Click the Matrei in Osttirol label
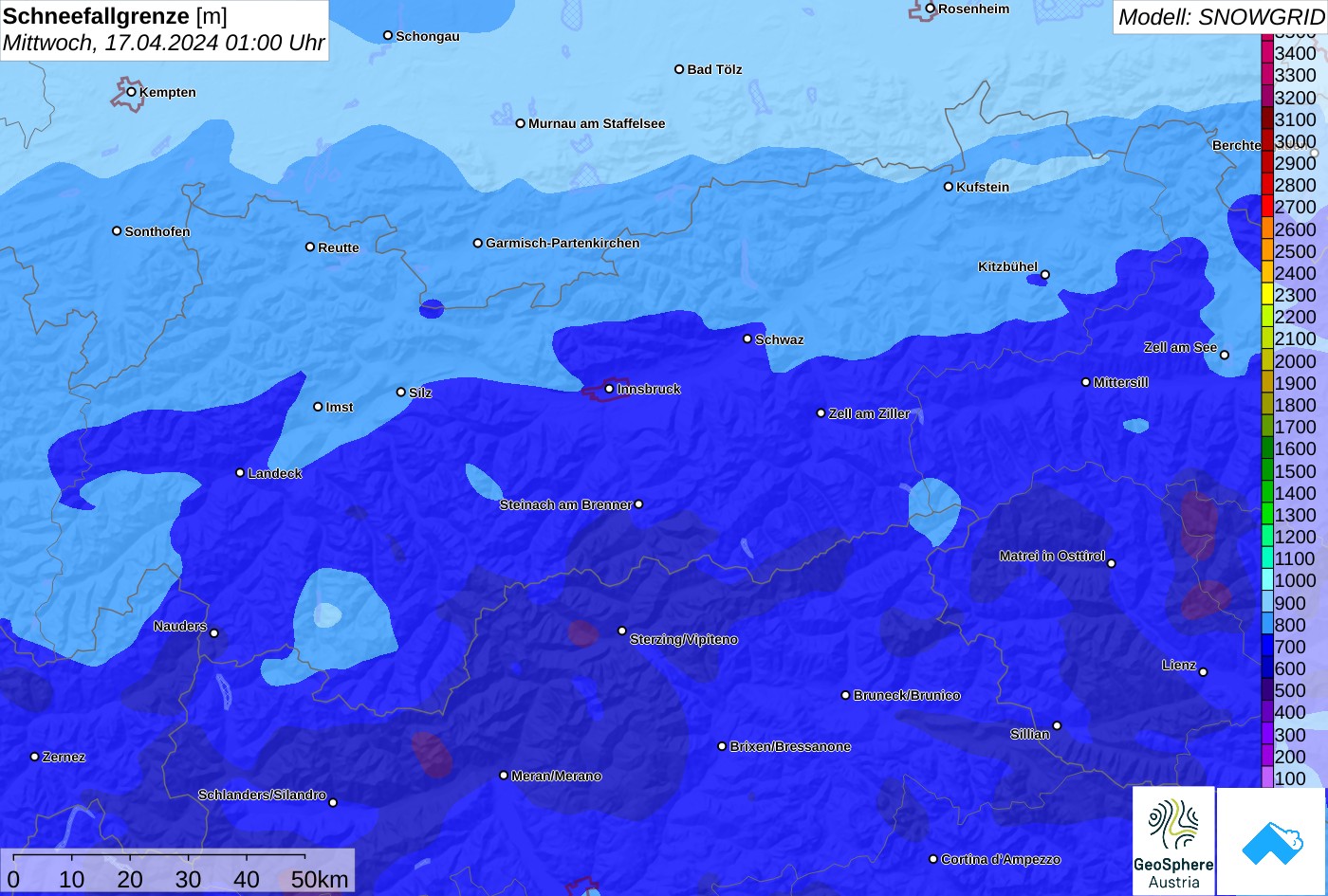This screenshot has width=1328, height=896. click(1052, 556)
